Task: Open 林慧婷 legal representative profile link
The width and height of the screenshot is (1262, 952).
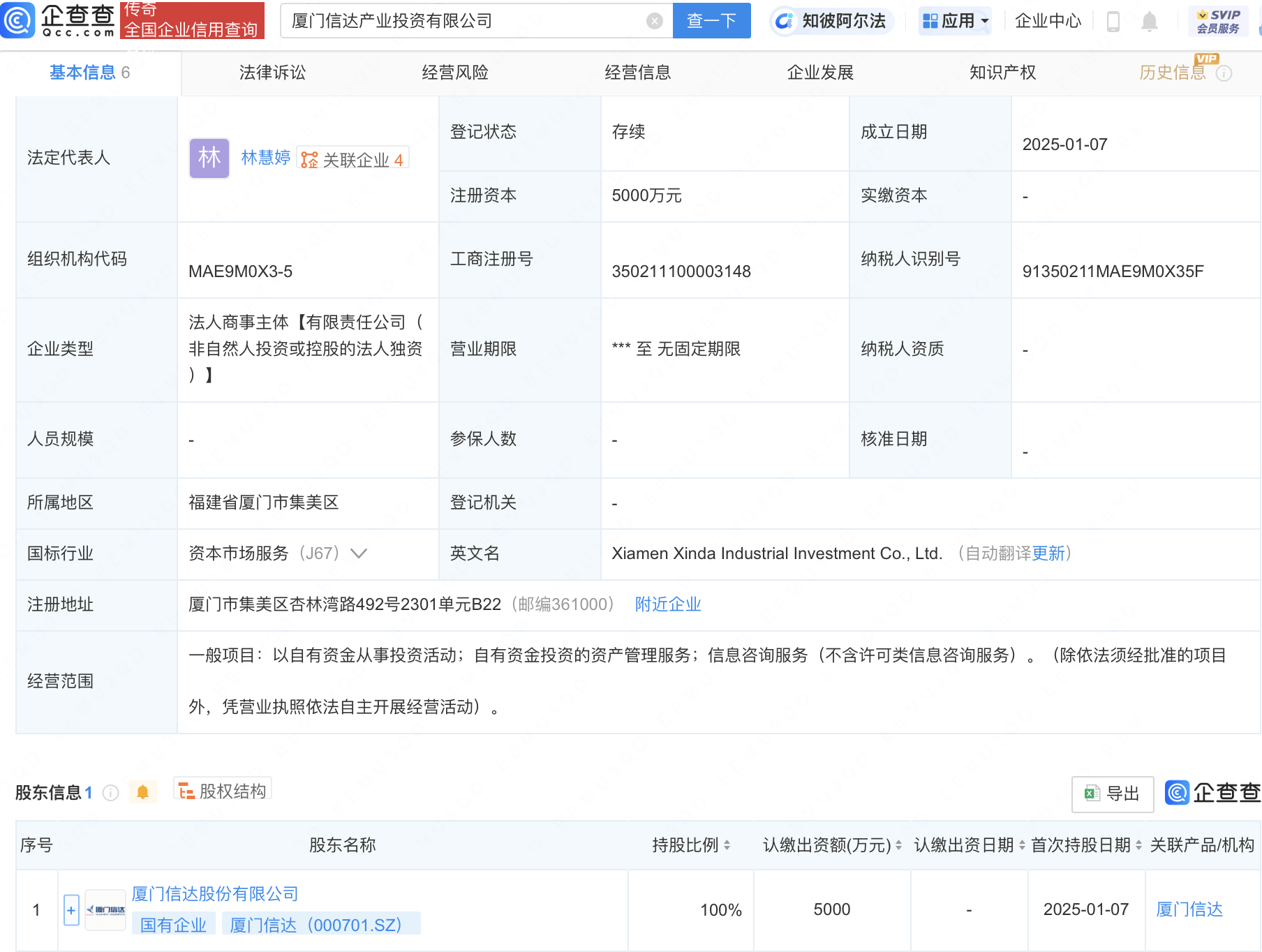Action: point(266,158)
